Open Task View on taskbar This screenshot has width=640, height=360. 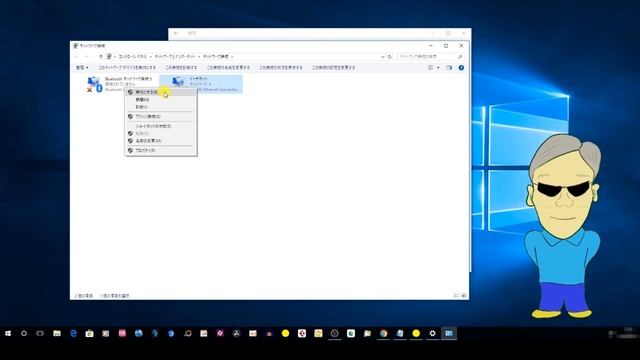pos(40,333)
